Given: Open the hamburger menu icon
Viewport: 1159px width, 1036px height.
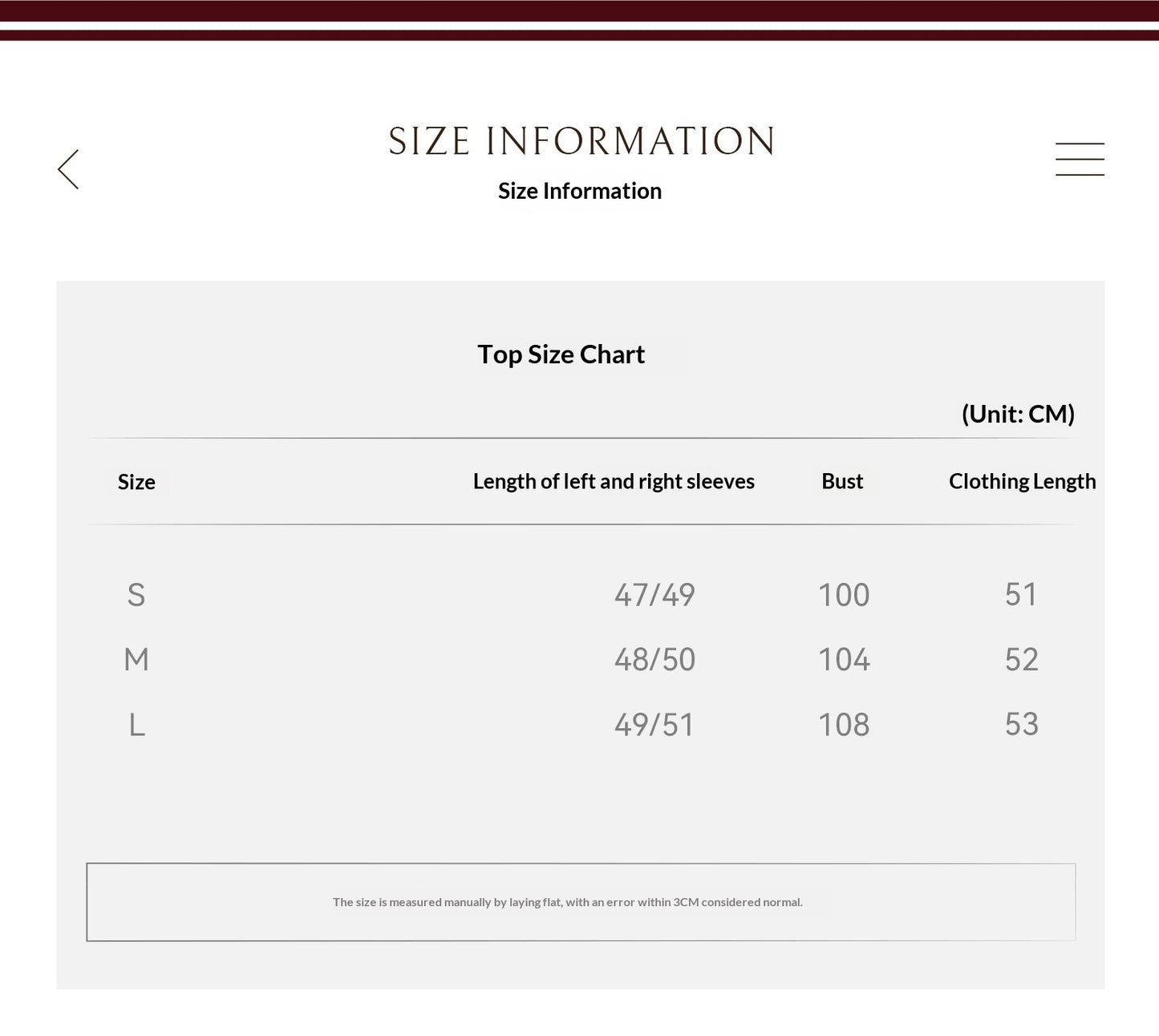Looking at the screenshot, I should (x=1080, y=159).
